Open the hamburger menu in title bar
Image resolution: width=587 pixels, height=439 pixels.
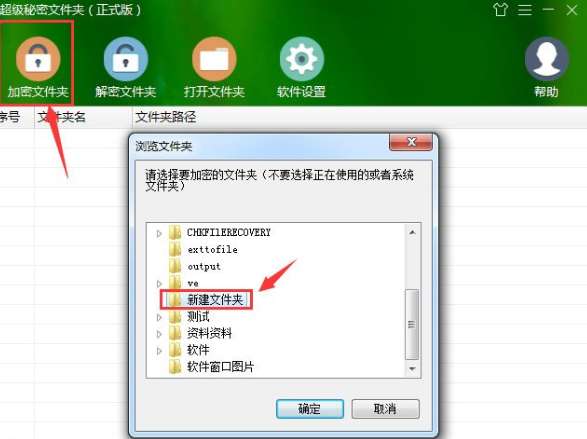(525, 10)
